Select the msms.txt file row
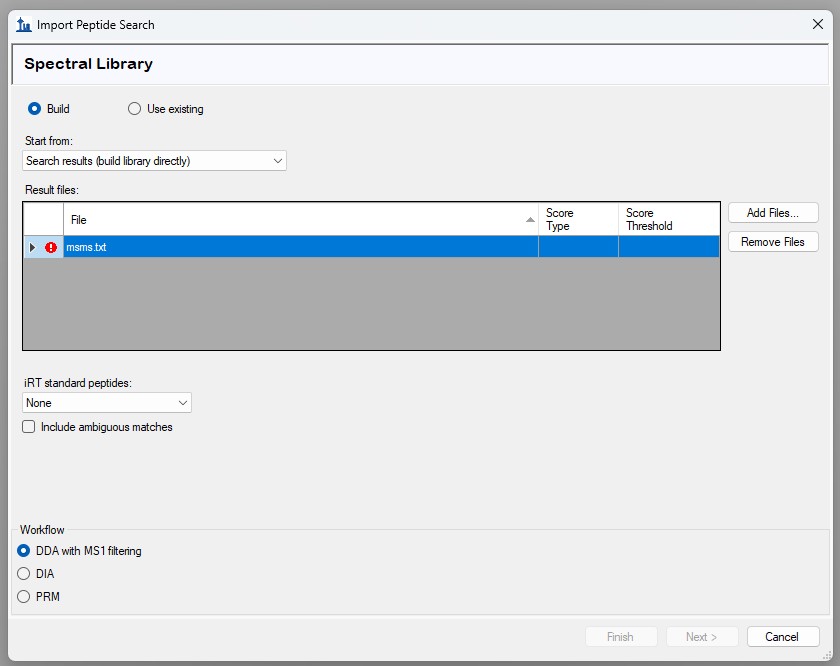Viewport: 840px width, 666px height. point(300,247)
